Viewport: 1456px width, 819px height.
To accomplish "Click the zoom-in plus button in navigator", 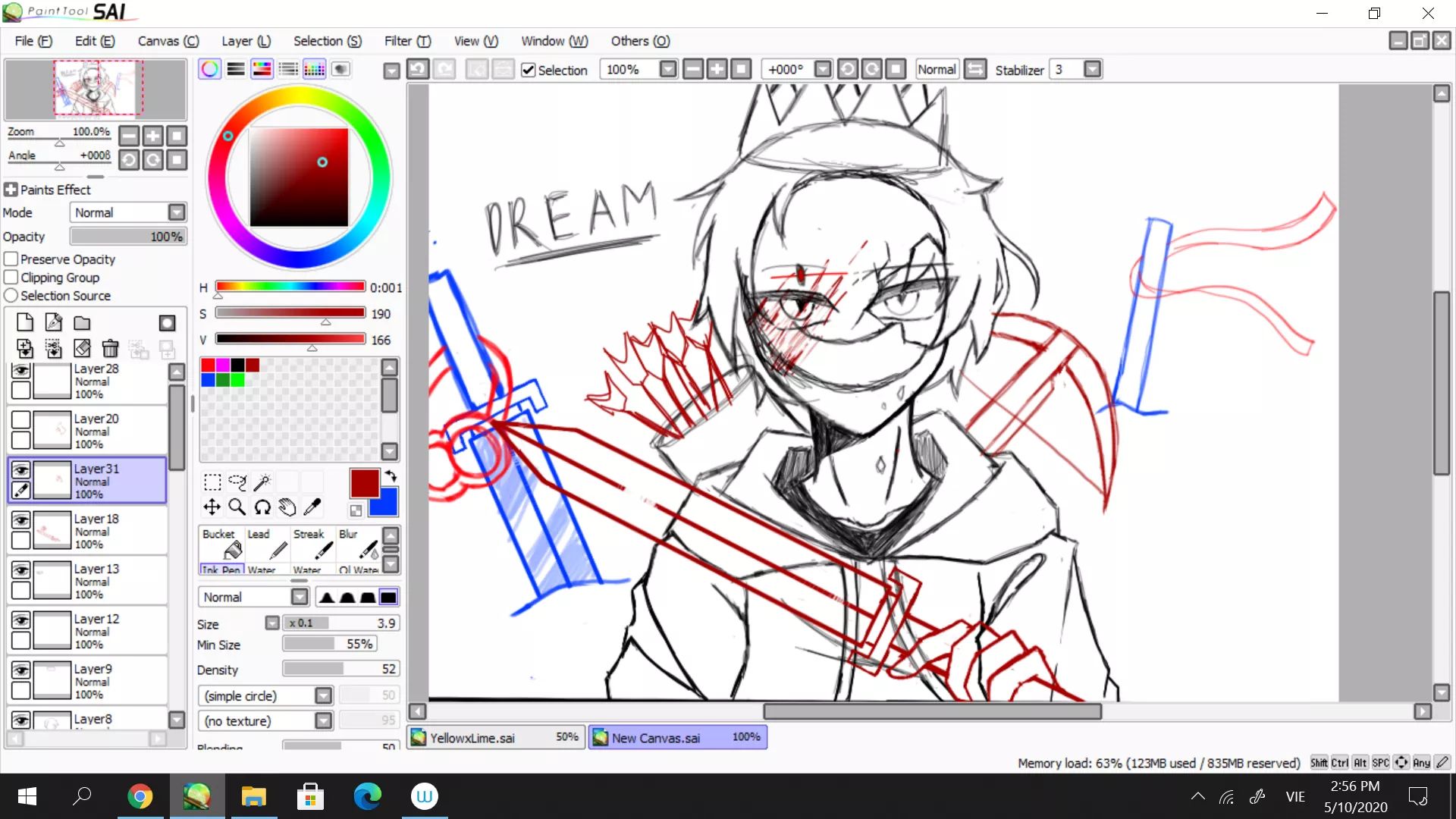I will [153, 136].
